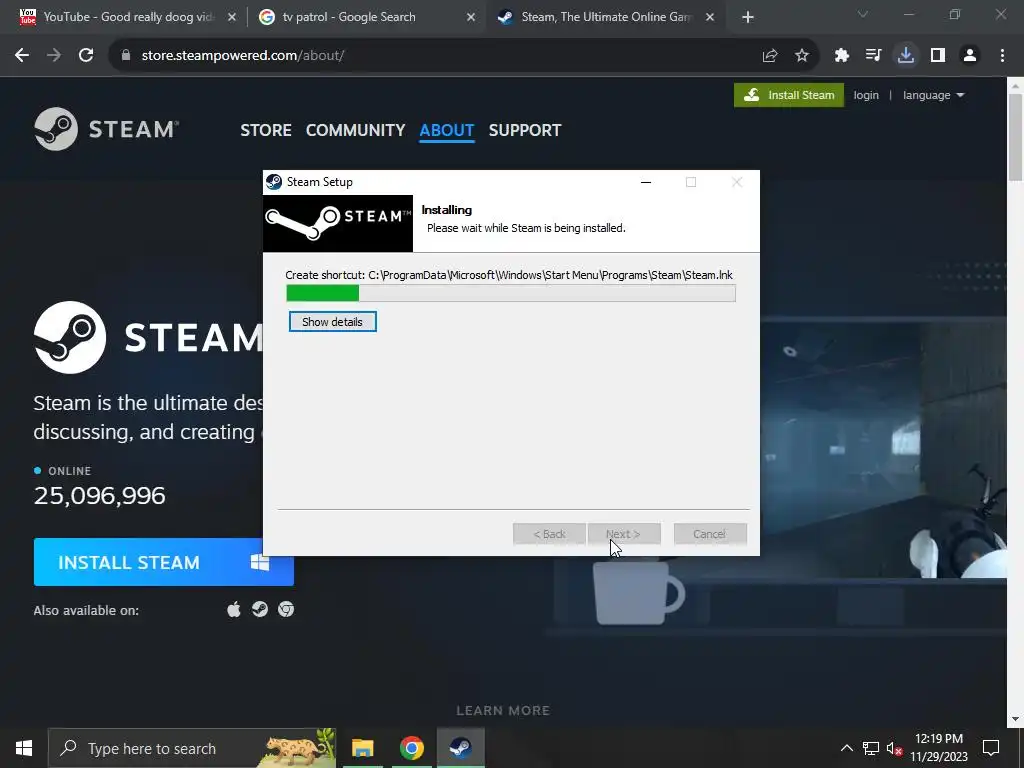Click the Steam Setup taskbar icon
The image size is (1024, 768).
click(x=460, y=748)
